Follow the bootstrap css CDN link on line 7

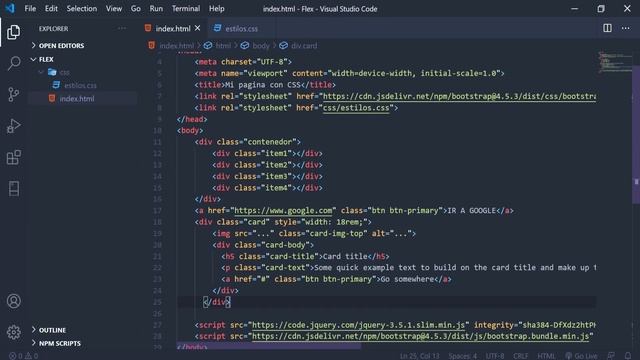[x=459, y=96]
